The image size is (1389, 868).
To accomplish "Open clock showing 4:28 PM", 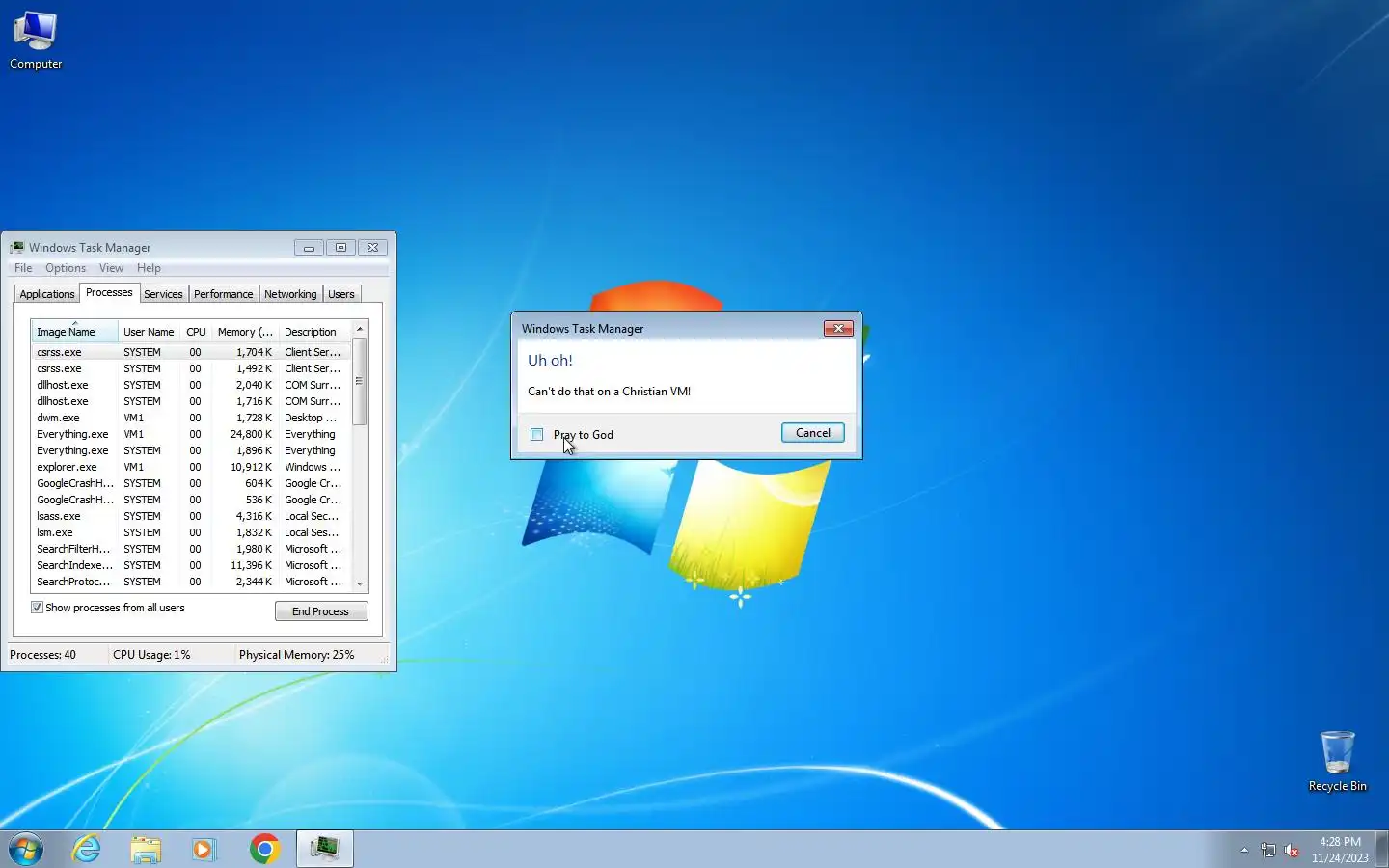I will [x=1340, y=850].
